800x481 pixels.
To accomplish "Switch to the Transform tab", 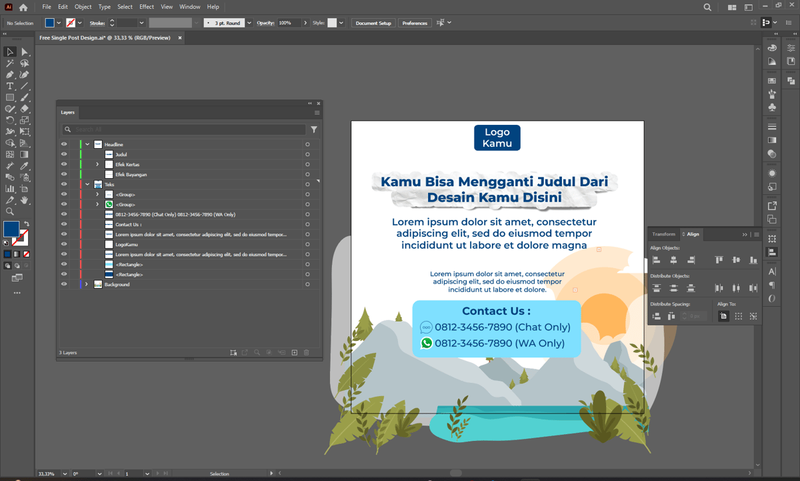I will click(x=664, y=233).
